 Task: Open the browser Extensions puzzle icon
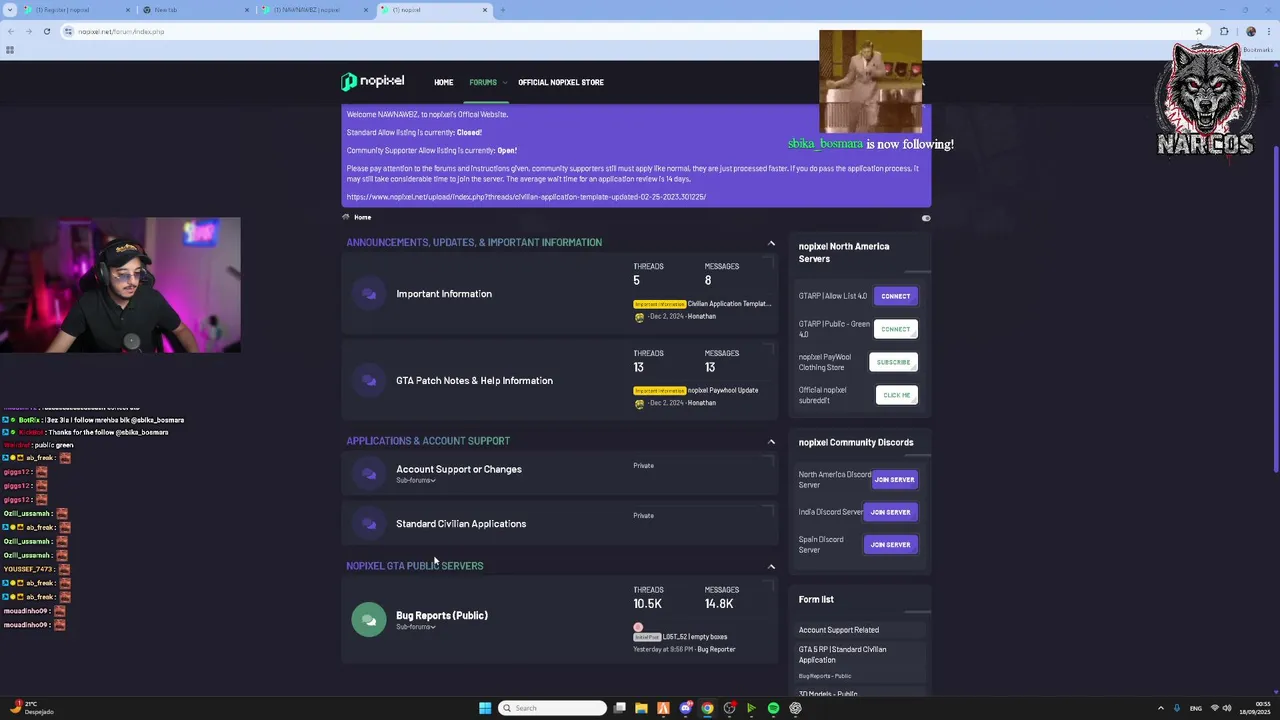[1224, 31]
